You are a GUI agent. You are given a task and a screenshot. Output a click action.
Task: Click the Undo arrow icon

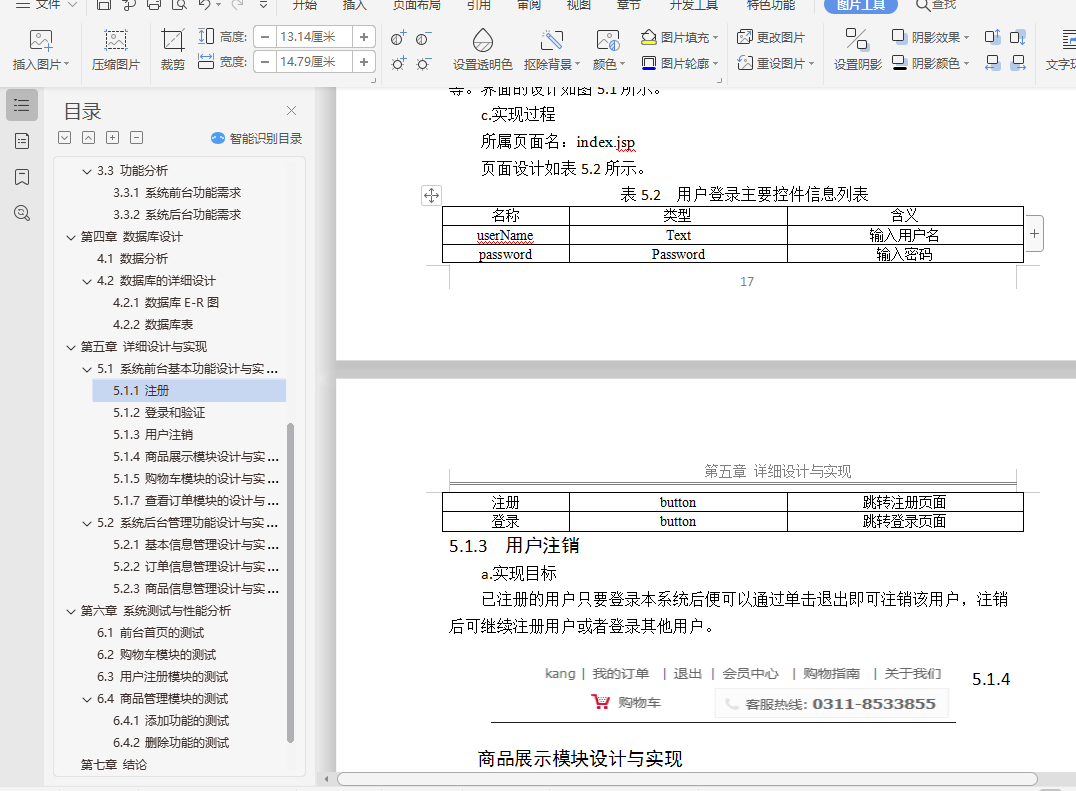pos(204,5)
